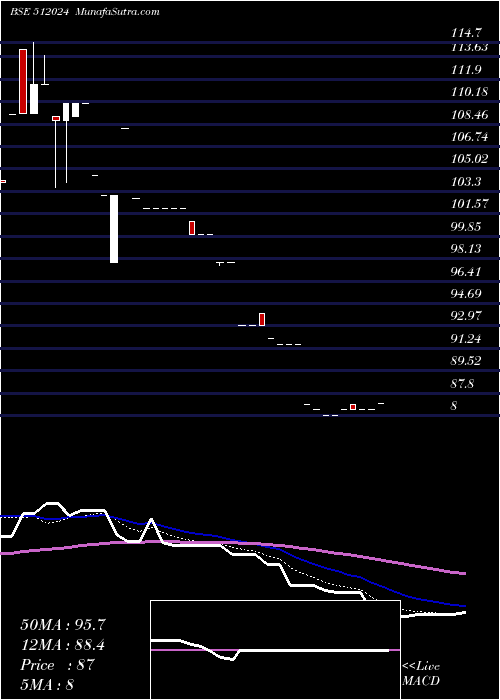
Task: Click the 89.52 price axis label
Action: [467, 361]
